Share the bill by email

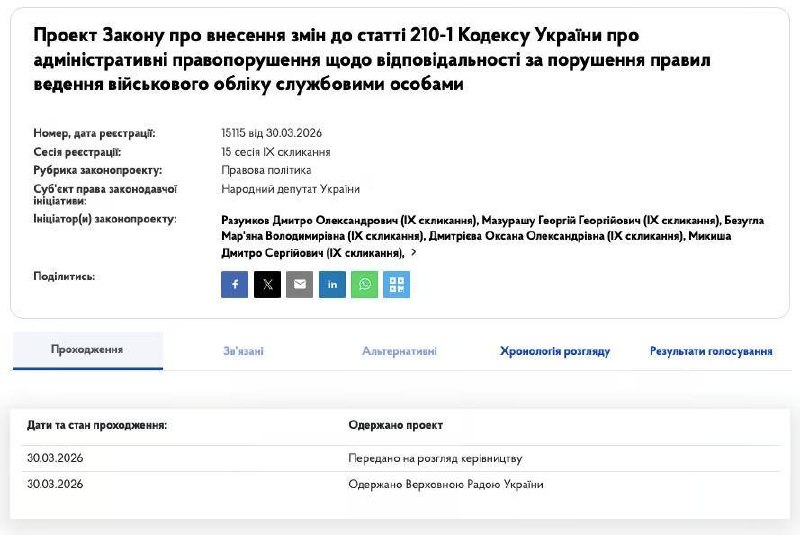click(x=299, y=284)
